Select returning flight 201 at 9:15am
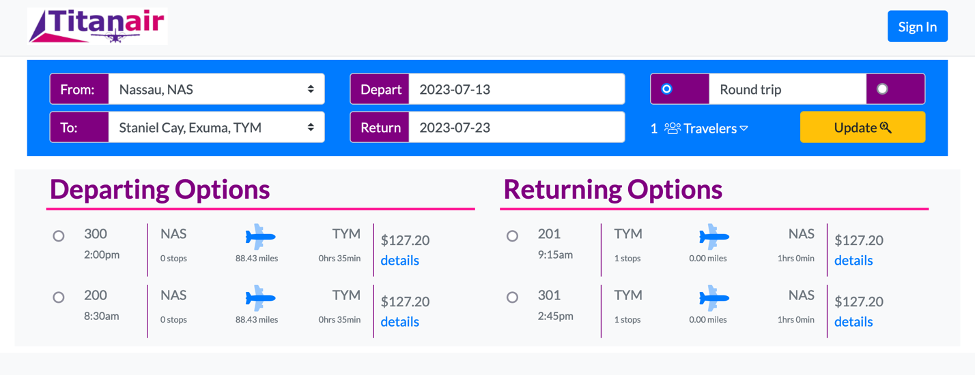 point(512,237)
